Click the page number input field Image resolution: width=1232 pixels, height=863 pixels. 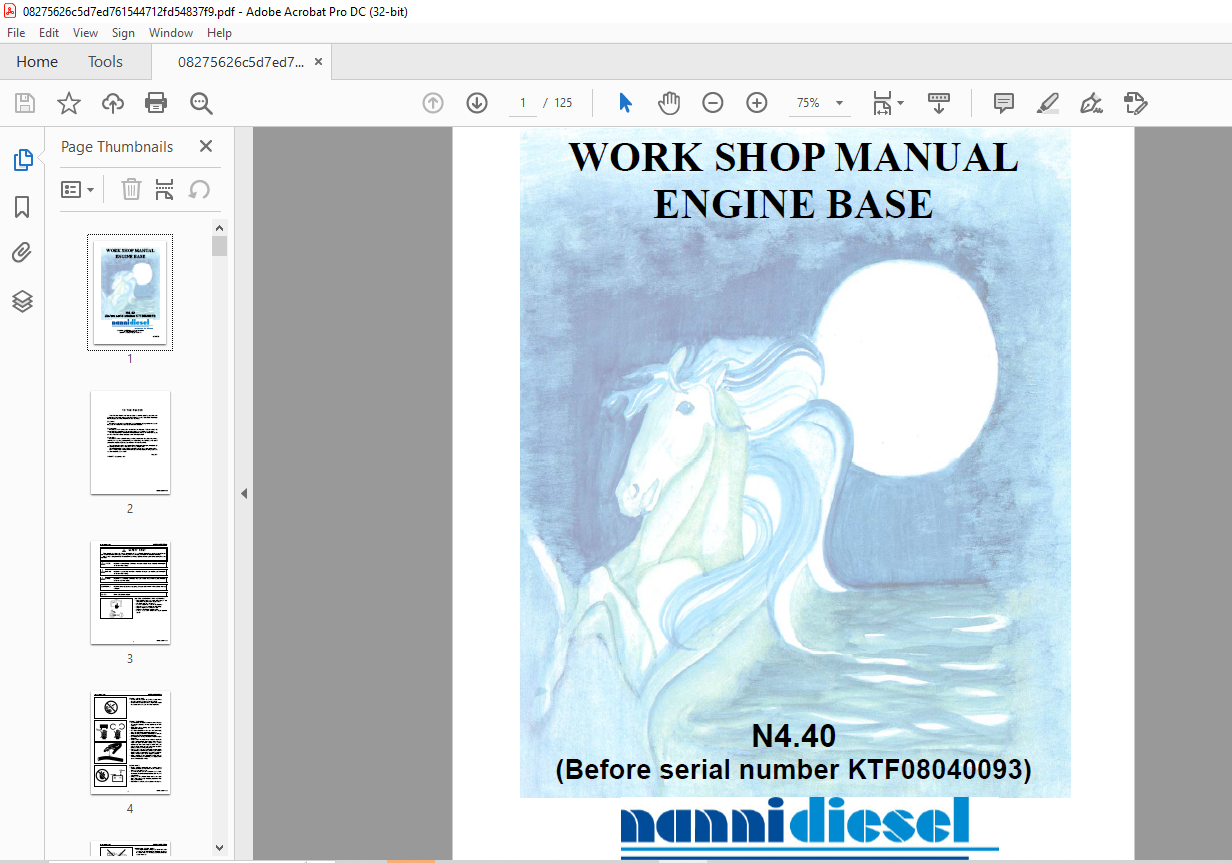tap(523, 103)
